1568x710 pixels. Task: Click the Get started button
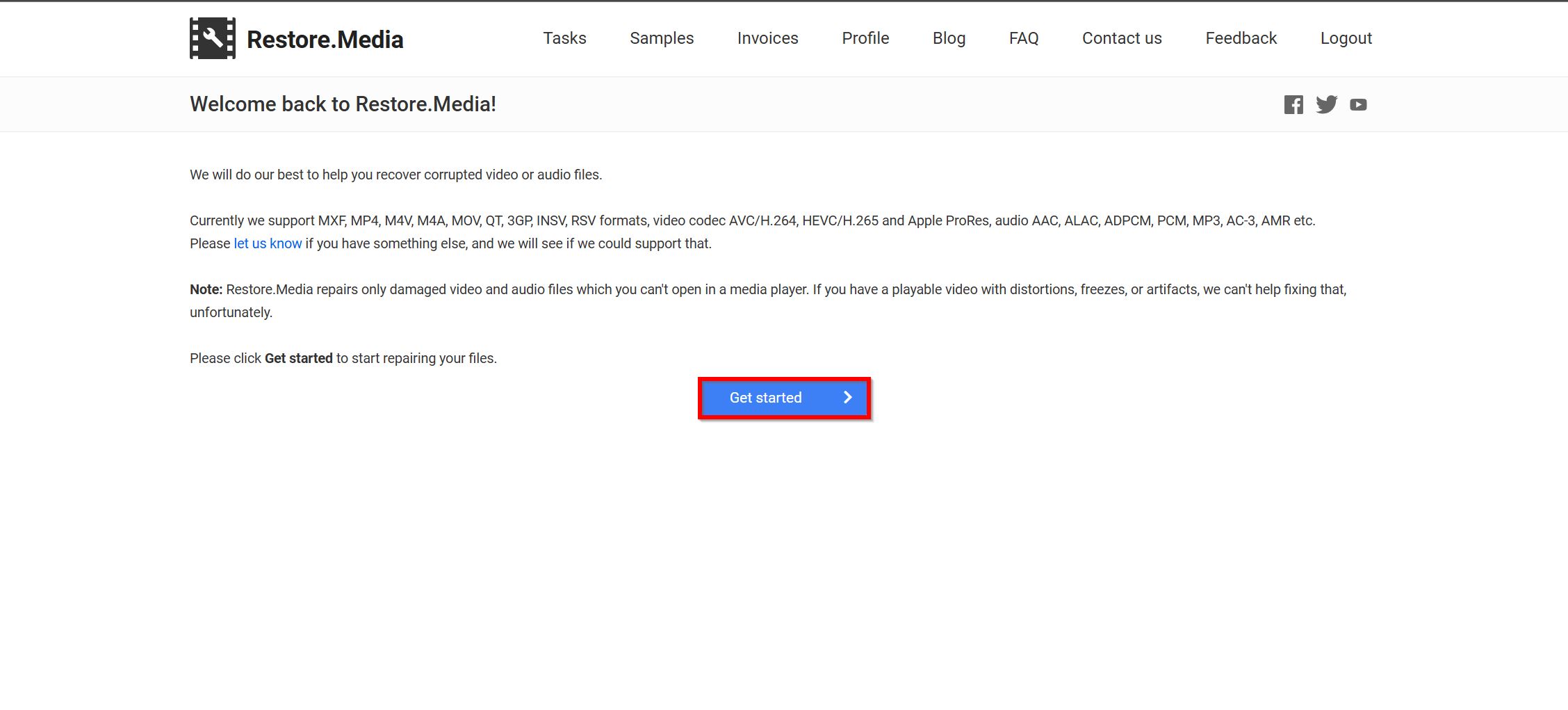point(784,398)
